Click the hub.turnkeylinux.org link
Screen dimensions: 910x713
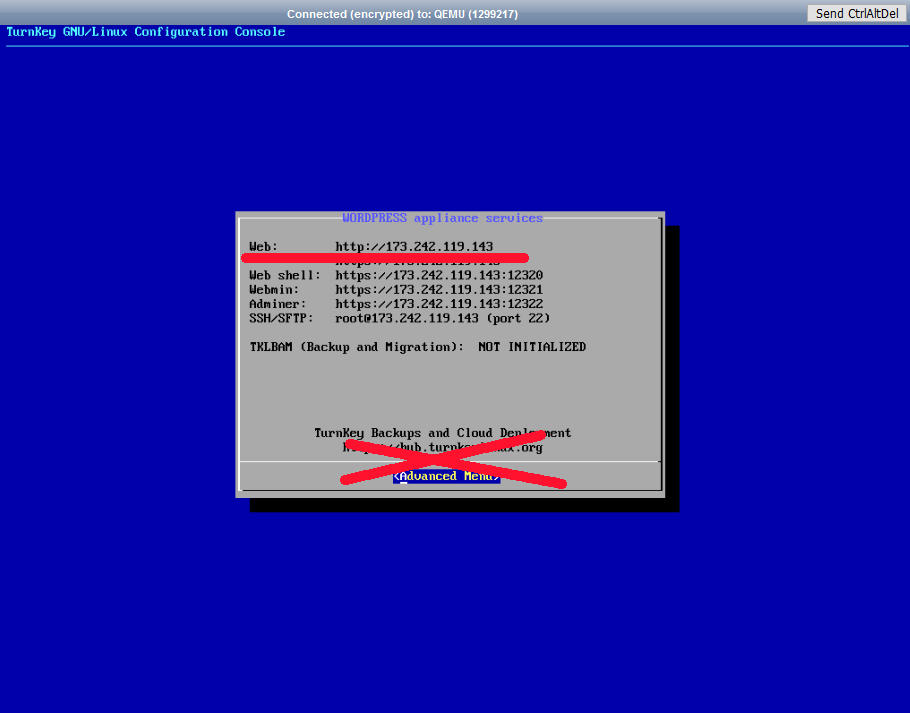click(x=442, y=448)
